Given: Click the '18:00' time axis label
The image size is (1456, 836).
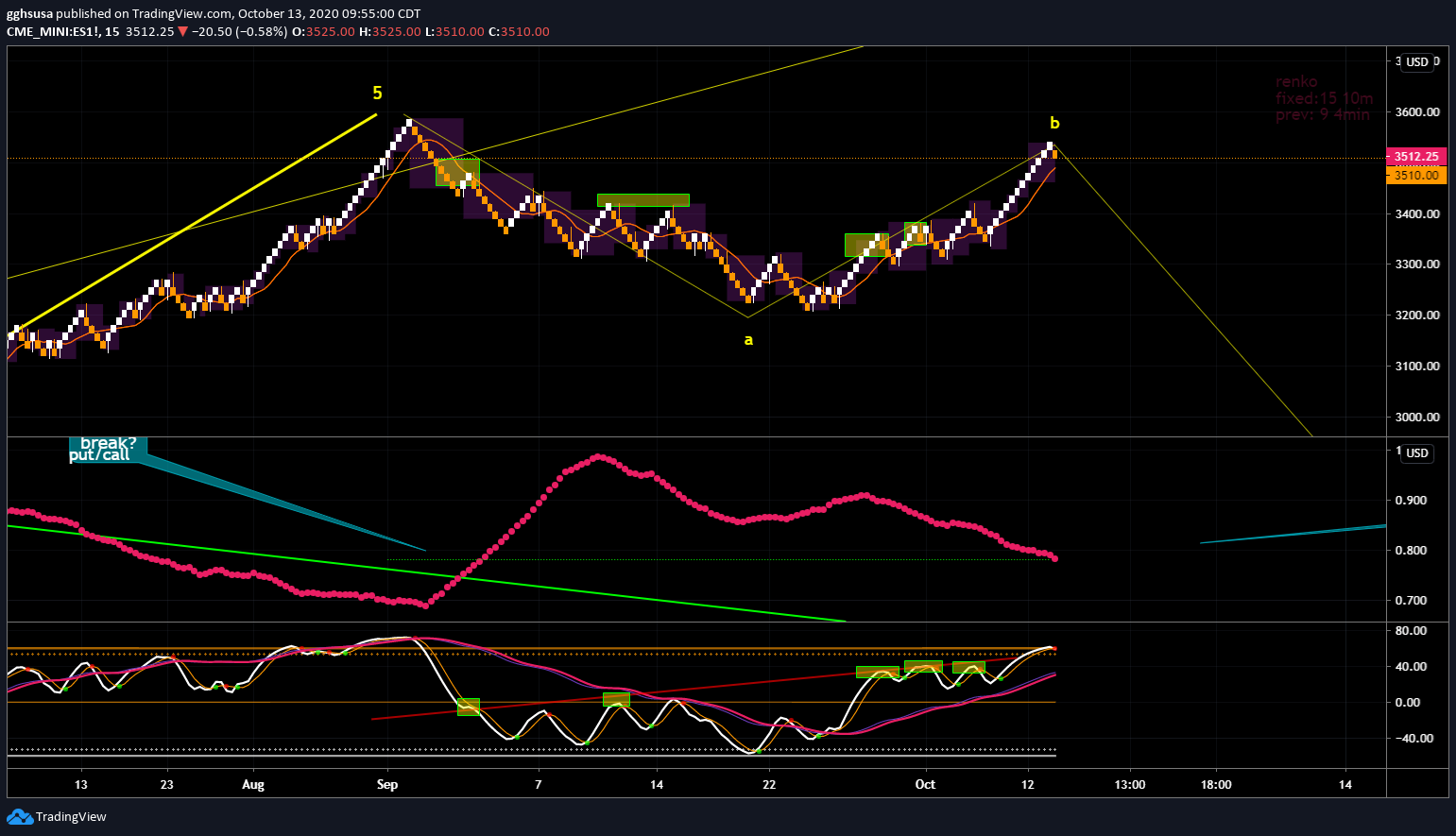Looking at the screenshot, I should (1216, 785).
